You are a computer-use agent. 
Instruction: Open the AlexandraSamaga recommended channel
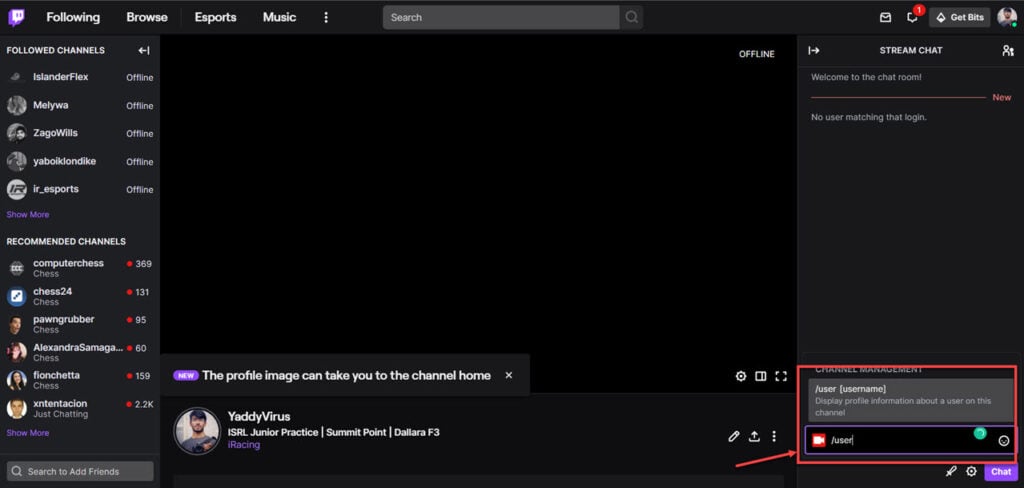(80, 352)
